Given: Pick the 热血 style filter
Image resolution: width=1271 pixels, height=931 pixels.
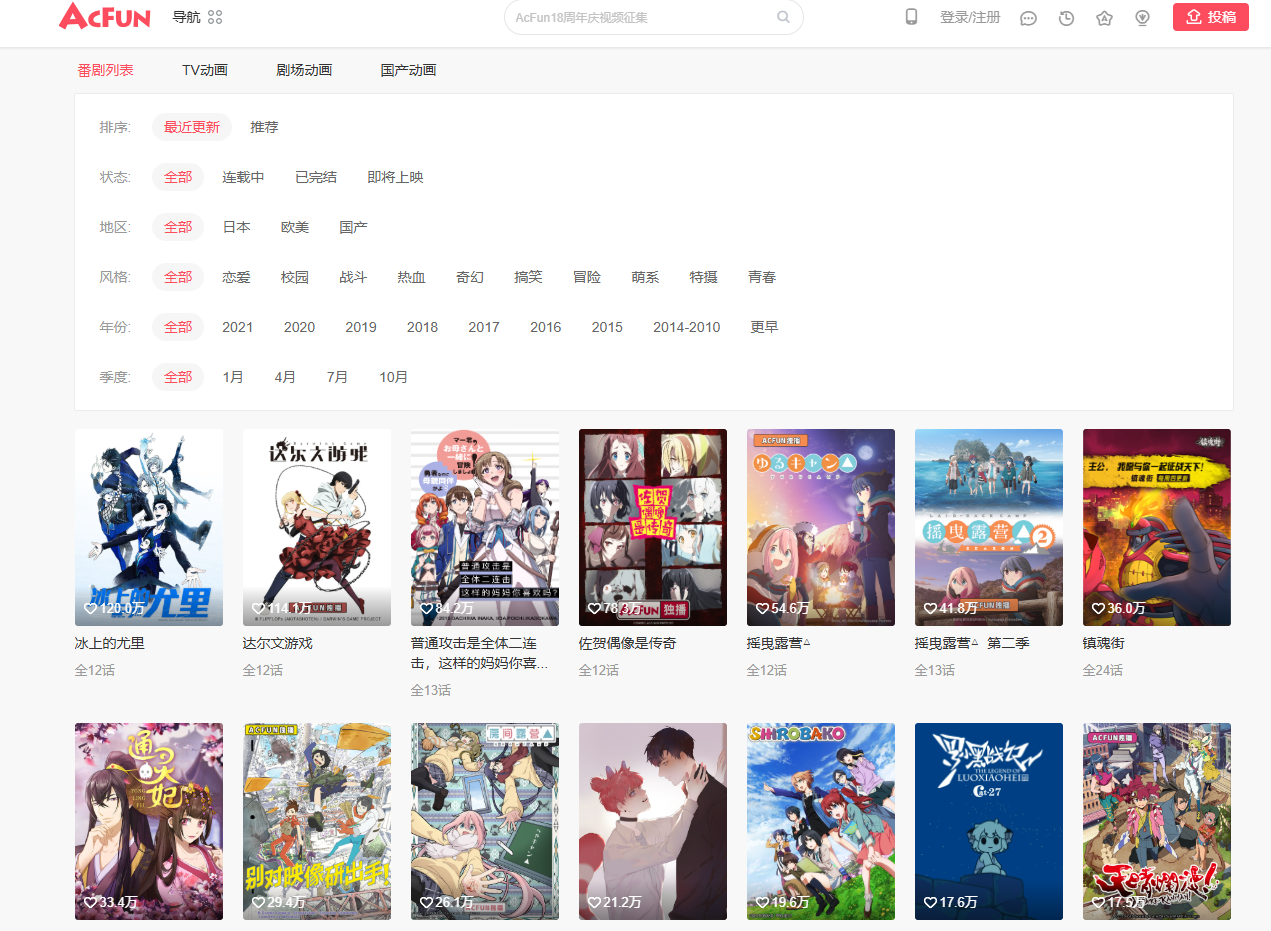Looking at the screenshot, I should (x=411, y=277).
